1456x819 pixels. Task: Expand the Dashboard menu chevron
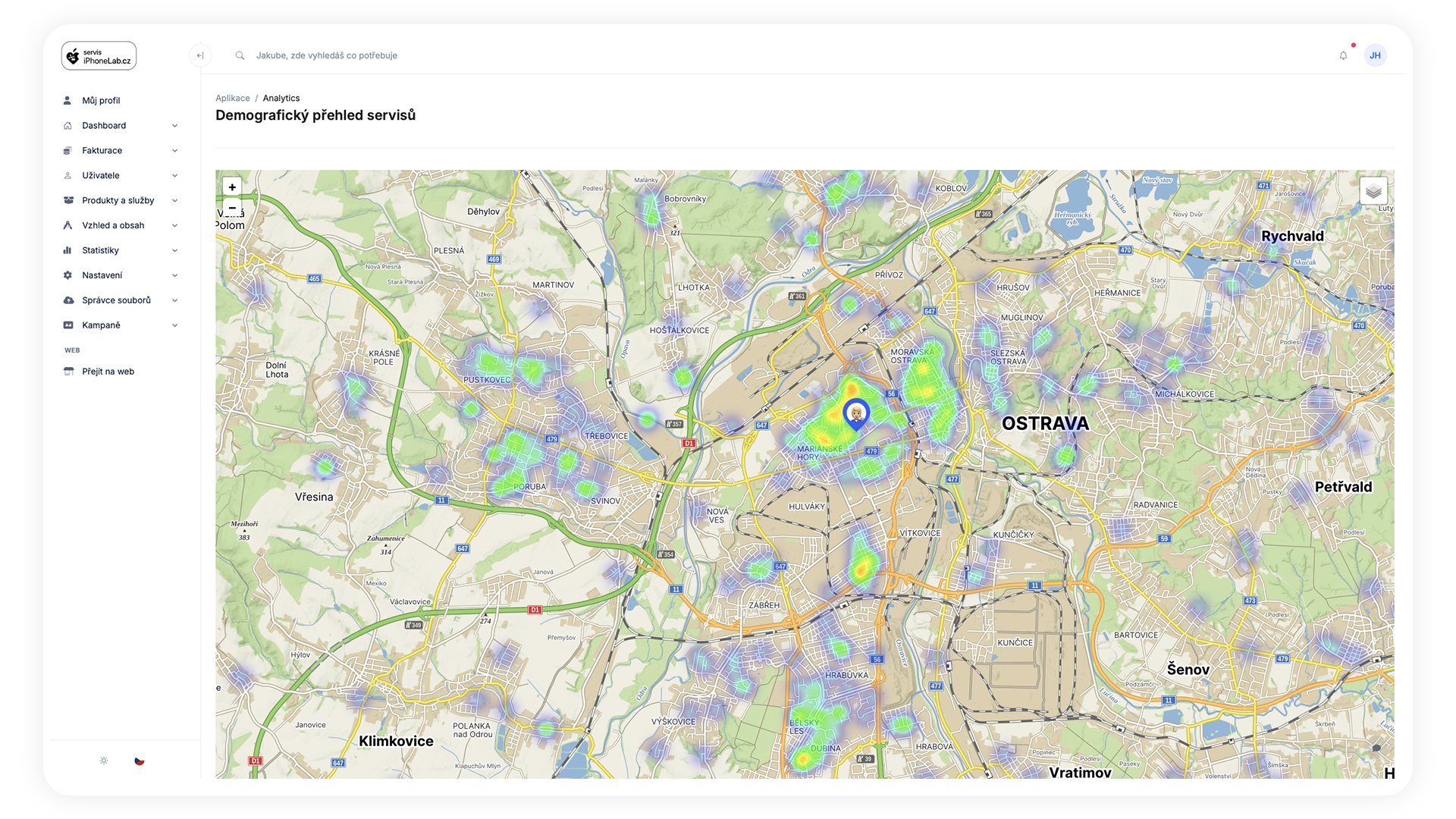click(x=175, y=126)
